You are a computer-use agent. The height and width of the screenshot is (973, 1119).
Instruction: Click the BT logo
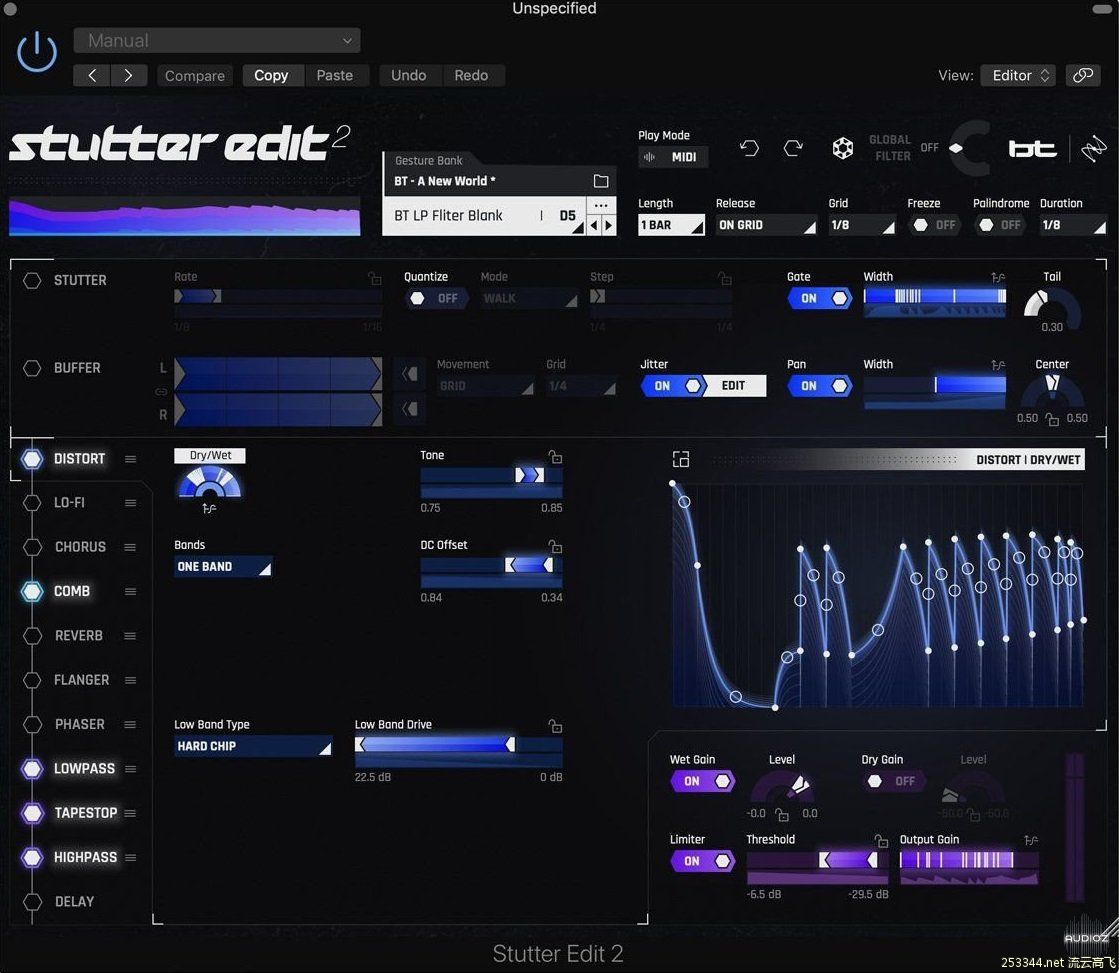(1032, 148)
